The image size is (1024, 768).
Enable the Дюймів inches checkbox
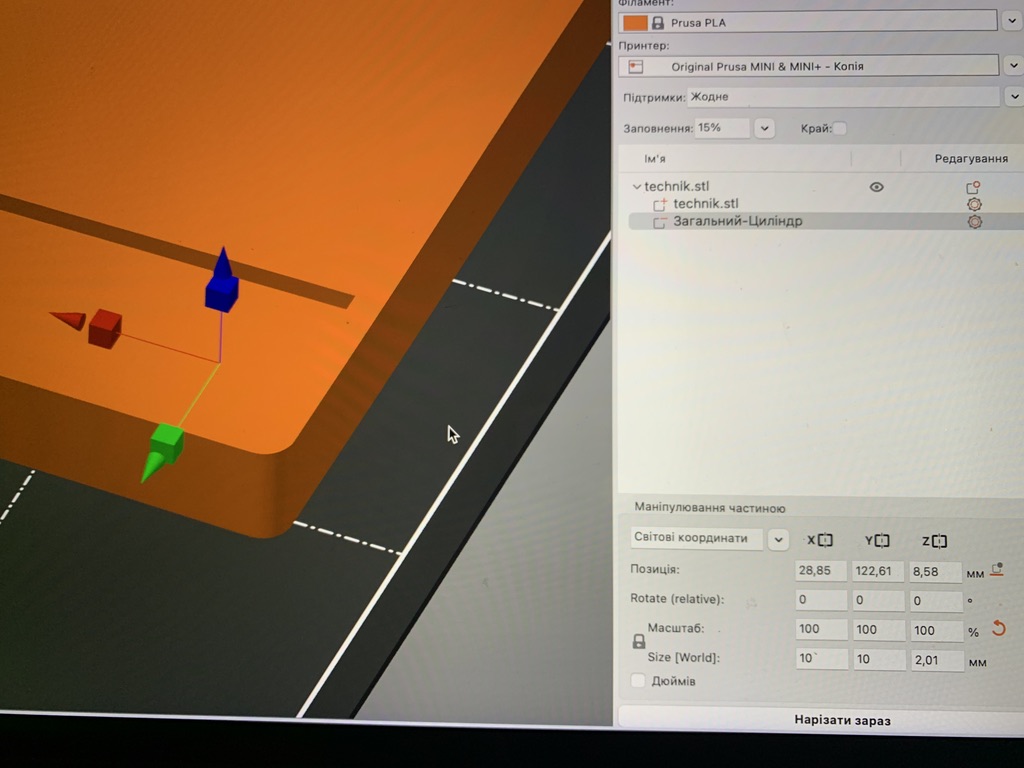coord(638,680)
